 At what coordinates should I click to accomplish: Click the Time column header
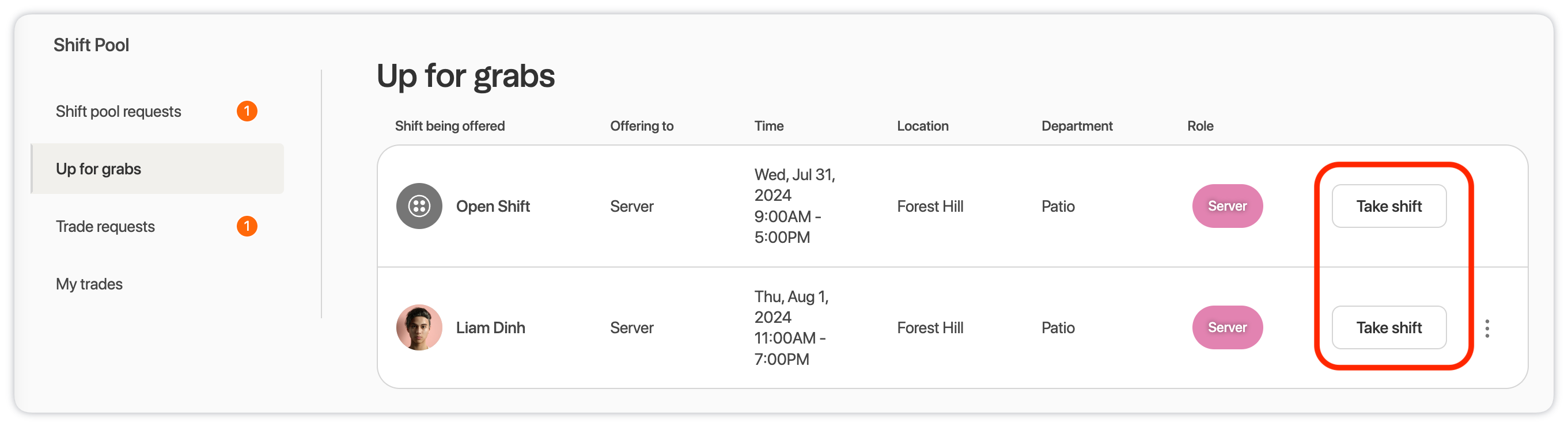point(769,126)
